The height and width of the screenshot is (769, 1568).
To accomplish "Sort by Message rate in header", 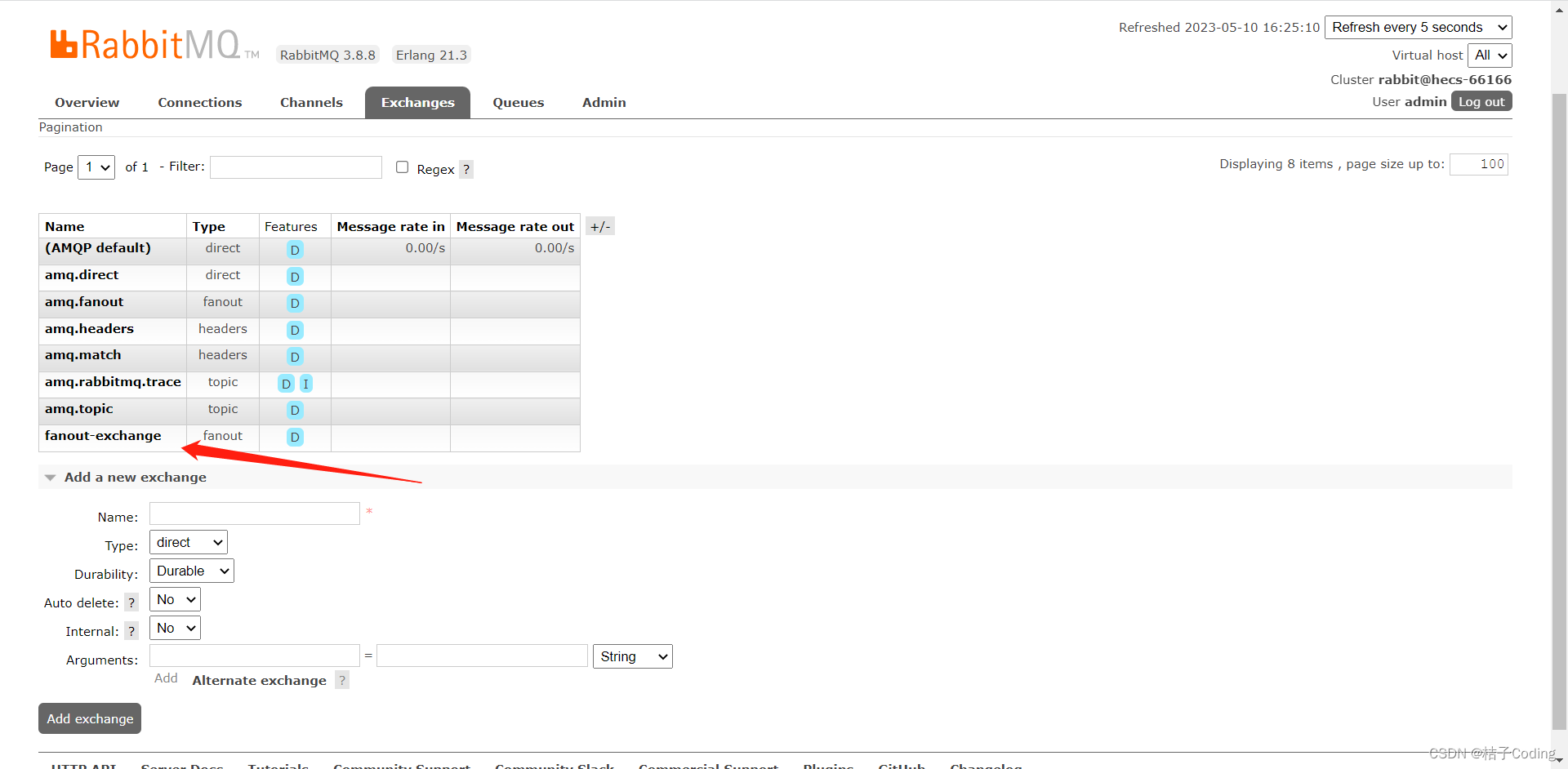I will point(390,227).
